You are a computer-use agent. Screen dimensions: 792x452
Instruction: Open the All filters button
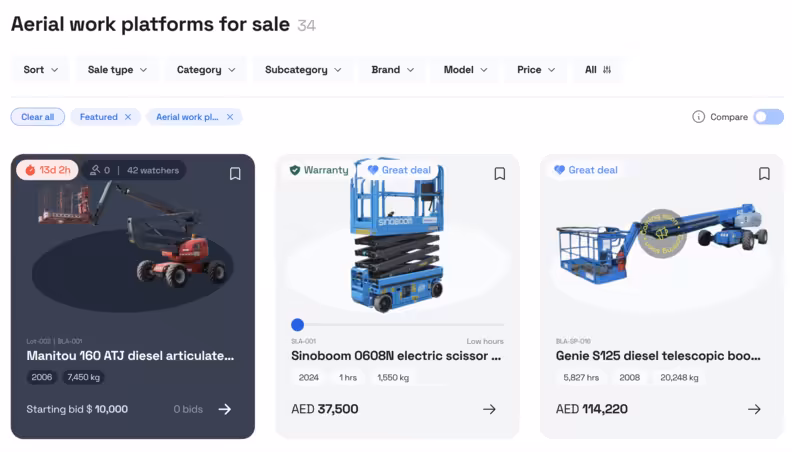(598, 70)
